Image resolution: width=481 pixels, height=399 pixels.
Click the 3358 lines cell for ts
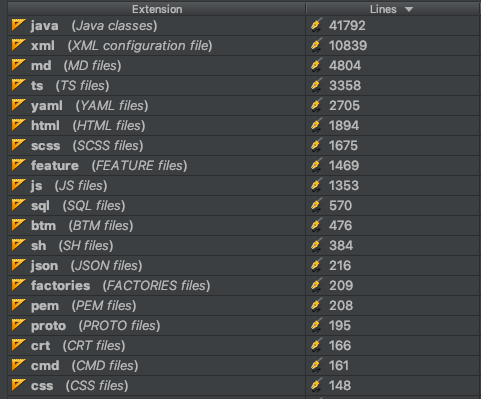click(393, 86)
